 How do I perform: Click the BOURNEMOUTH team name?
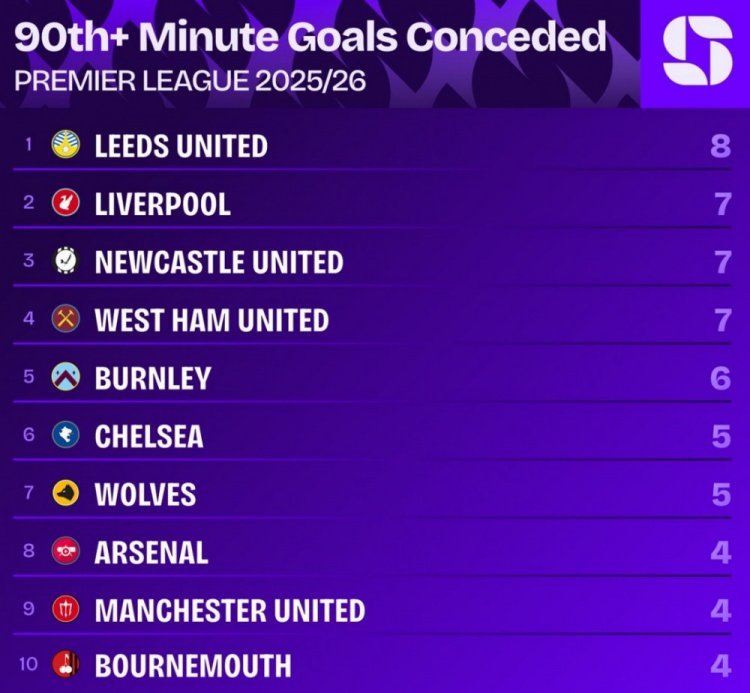[193, 666]
